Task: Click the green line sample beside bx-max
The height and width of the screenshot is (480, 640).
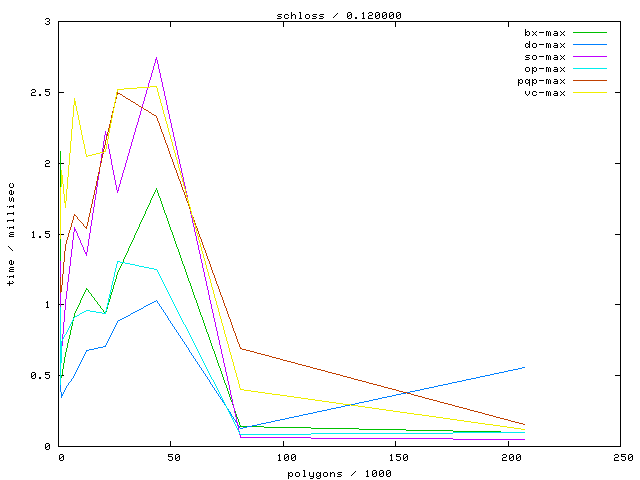Action: click(x=590, y=33)
